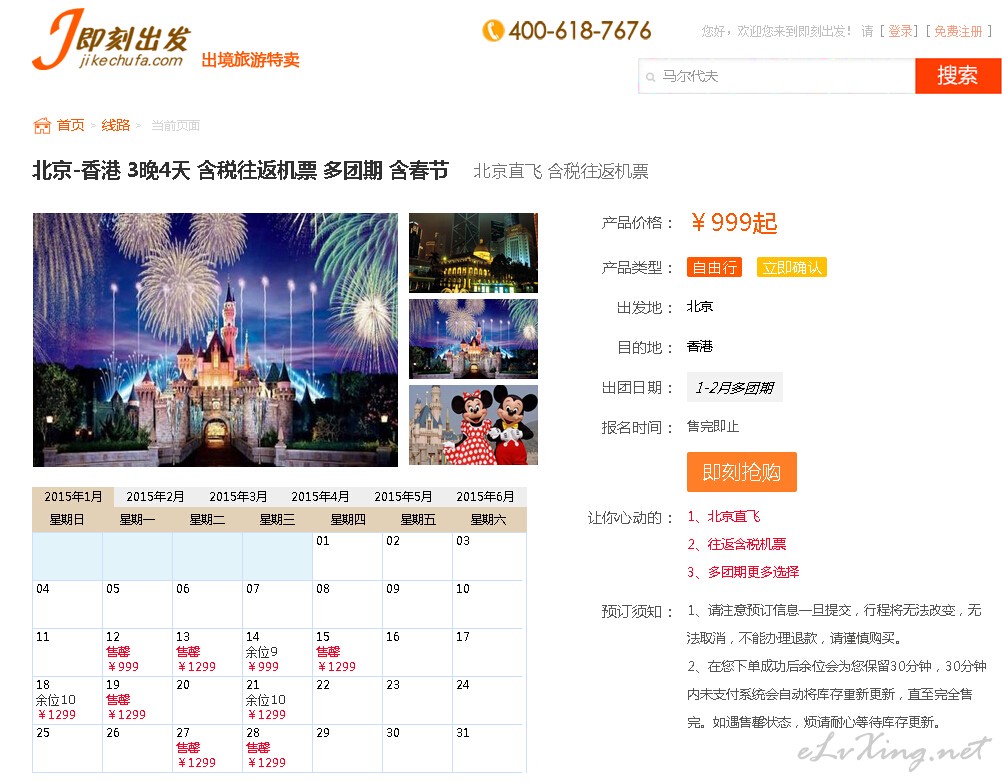This screenshot has width=1002, height=784.
Task: Switch to 2015年1月 calendar tab
Action: pos(73,496)
